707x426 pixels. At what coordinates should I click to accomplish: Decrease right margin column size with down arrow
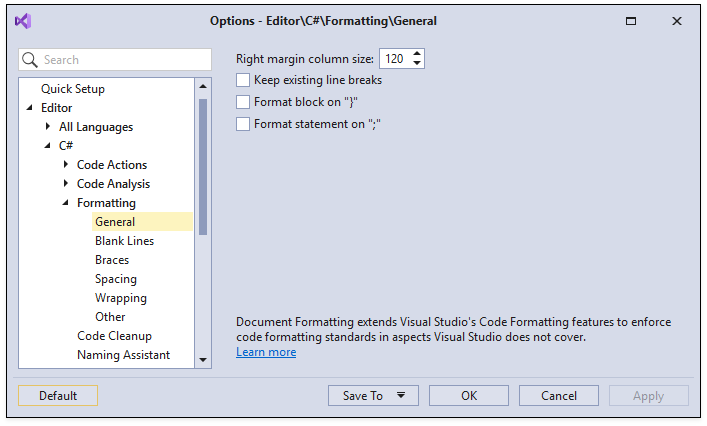point(417,63)
